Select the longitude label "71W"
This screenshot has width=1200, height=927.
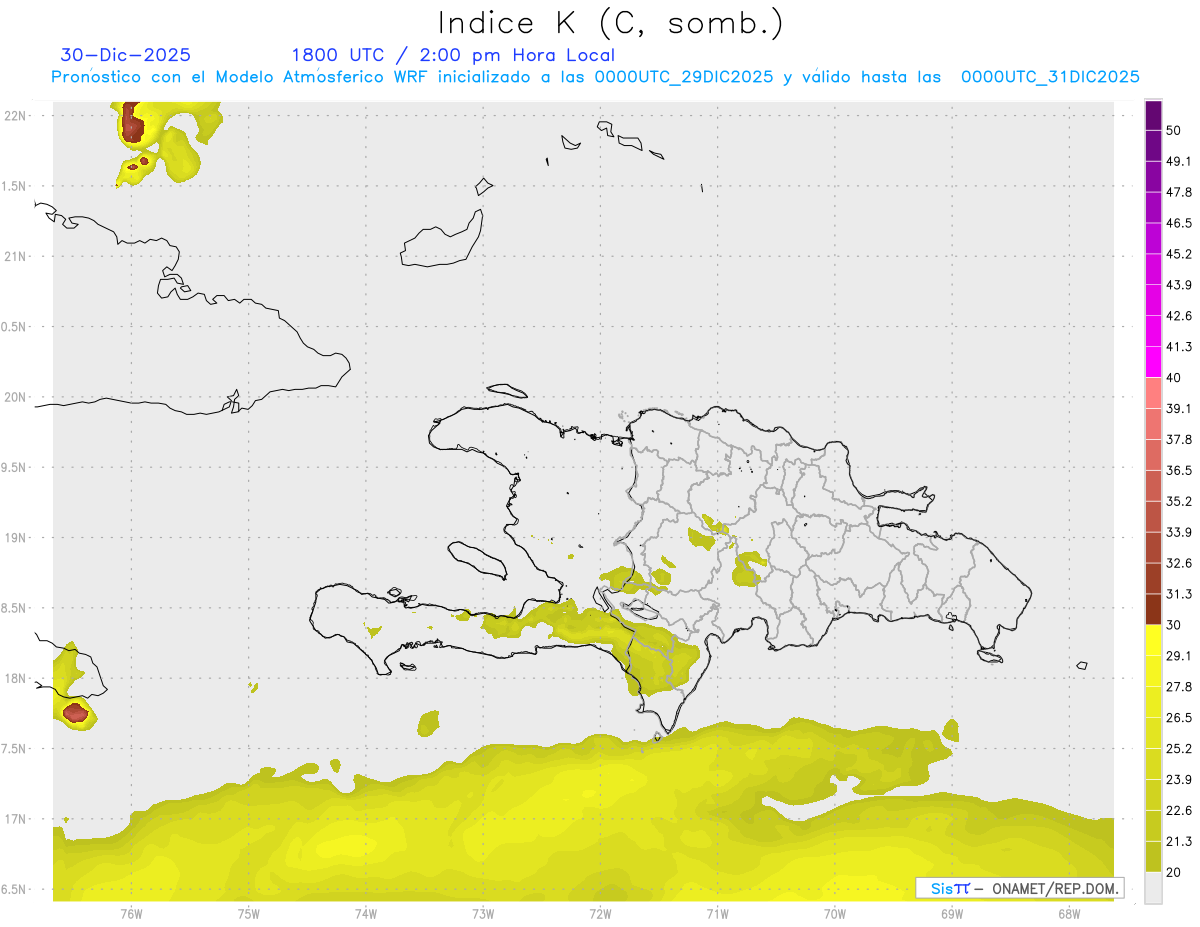coord(717,914)
